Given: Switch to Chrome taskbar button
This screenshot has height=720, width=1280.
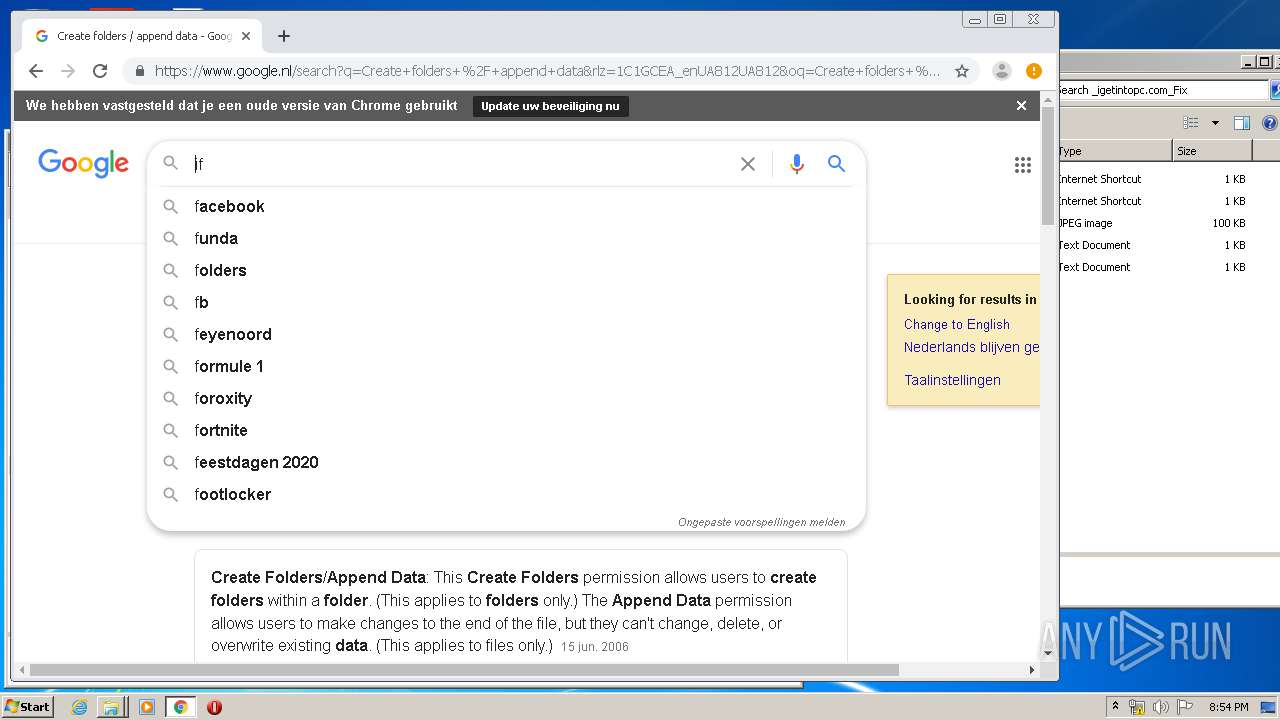Looking at the screenshot, I should [x=181, y=707].
